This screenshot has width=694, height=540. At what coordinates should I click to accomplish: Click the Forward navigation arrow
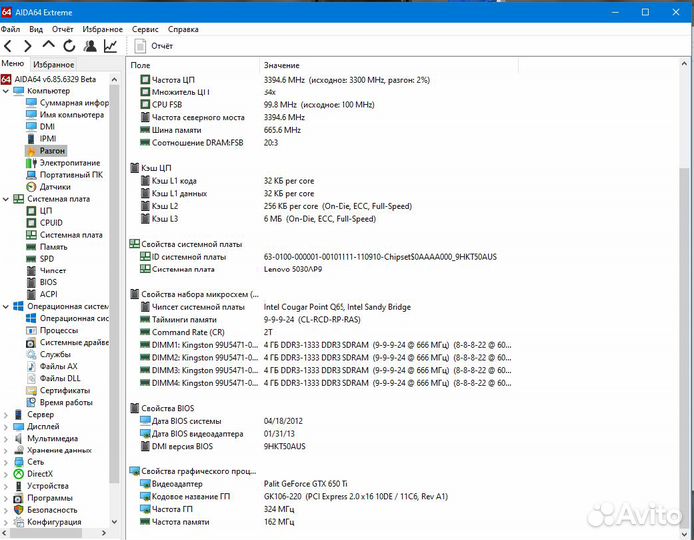click(27, 46)
